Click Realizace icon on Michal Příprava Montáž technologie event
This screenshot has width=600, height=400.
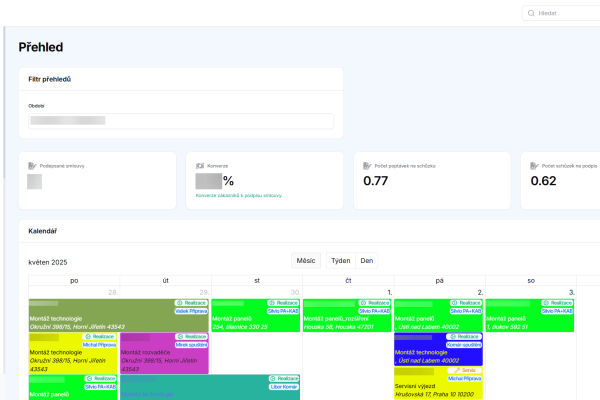point(88,336)
